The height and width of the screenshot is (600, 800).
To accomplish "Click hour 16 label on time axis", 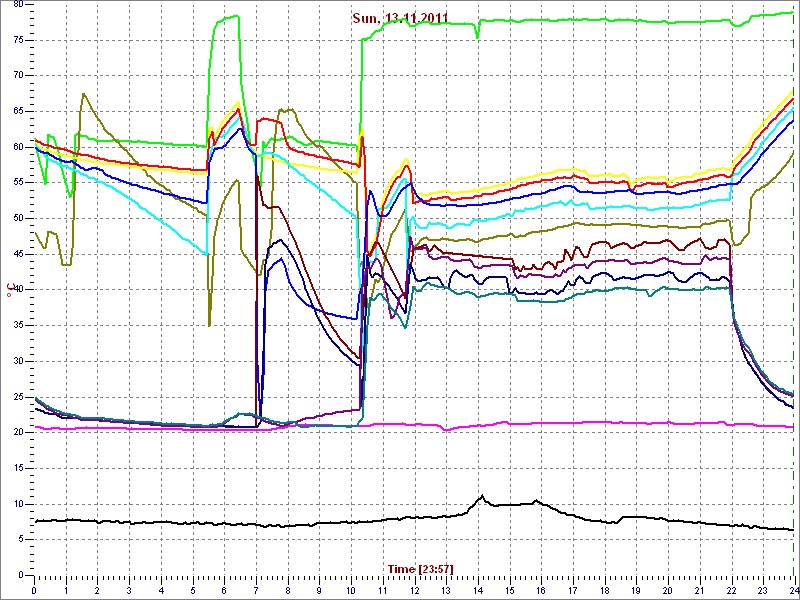I will (x=542, y=590).
